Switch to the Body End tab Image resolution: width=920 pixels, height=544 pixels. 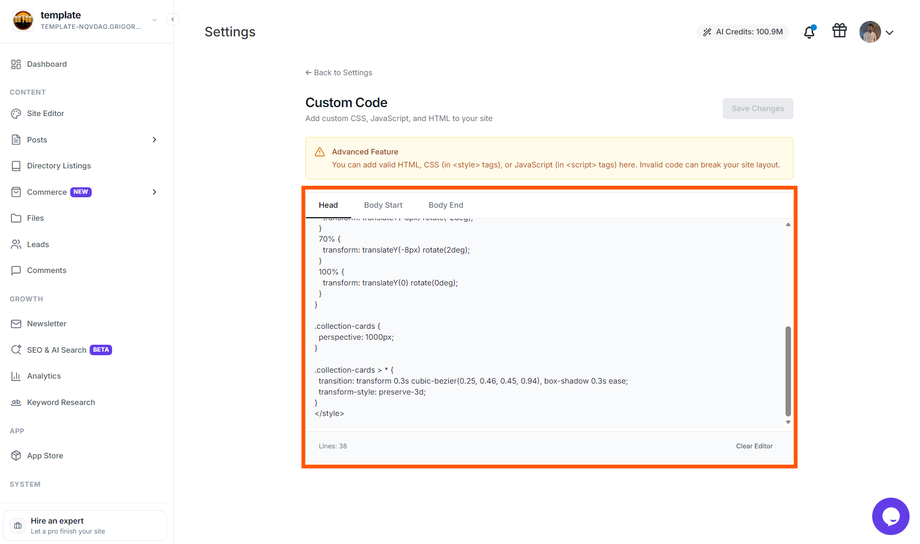(445, 205)
